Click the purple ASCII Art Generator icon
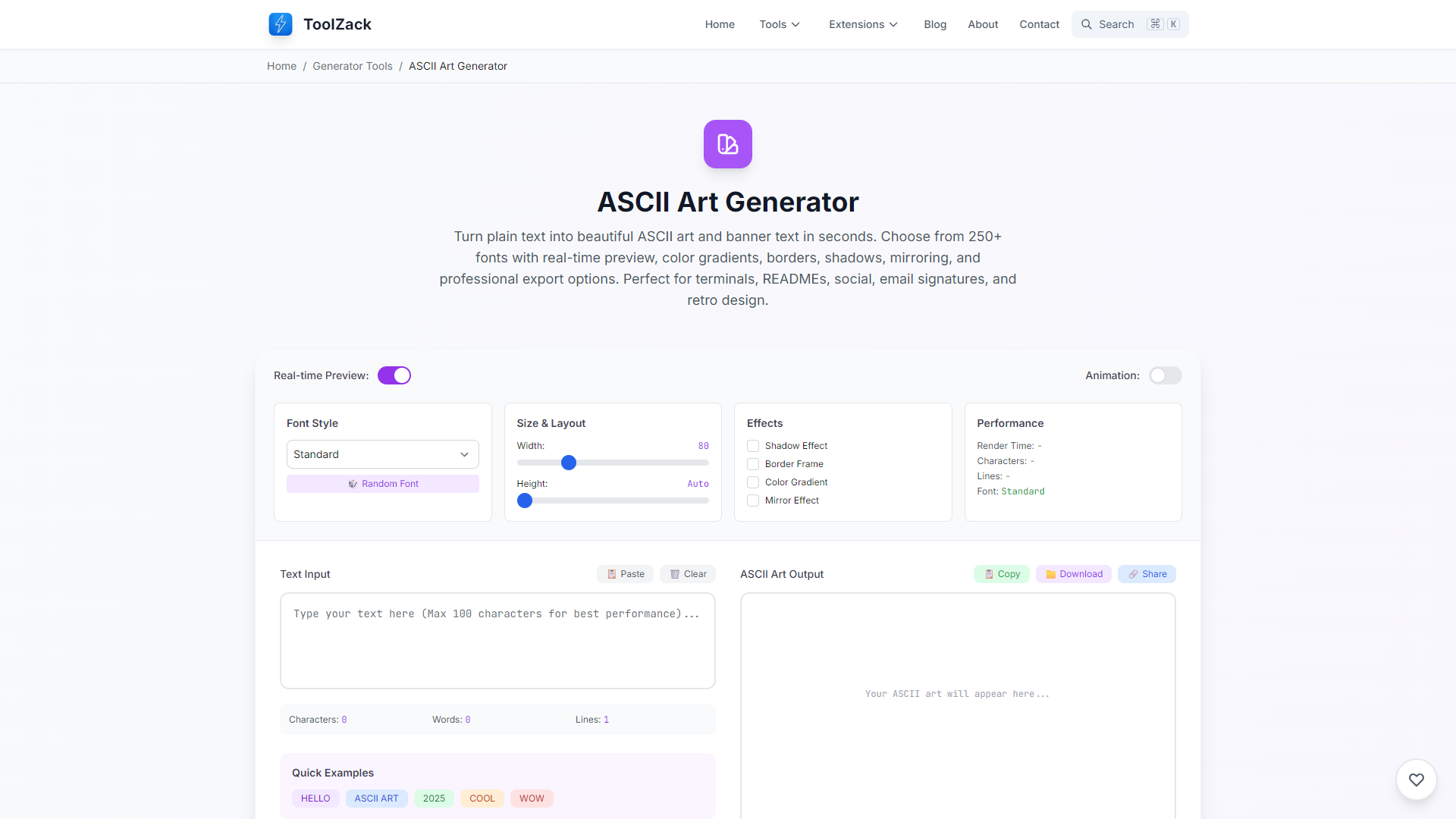This screenshot has height=819, width=1456. coord(728,144)
